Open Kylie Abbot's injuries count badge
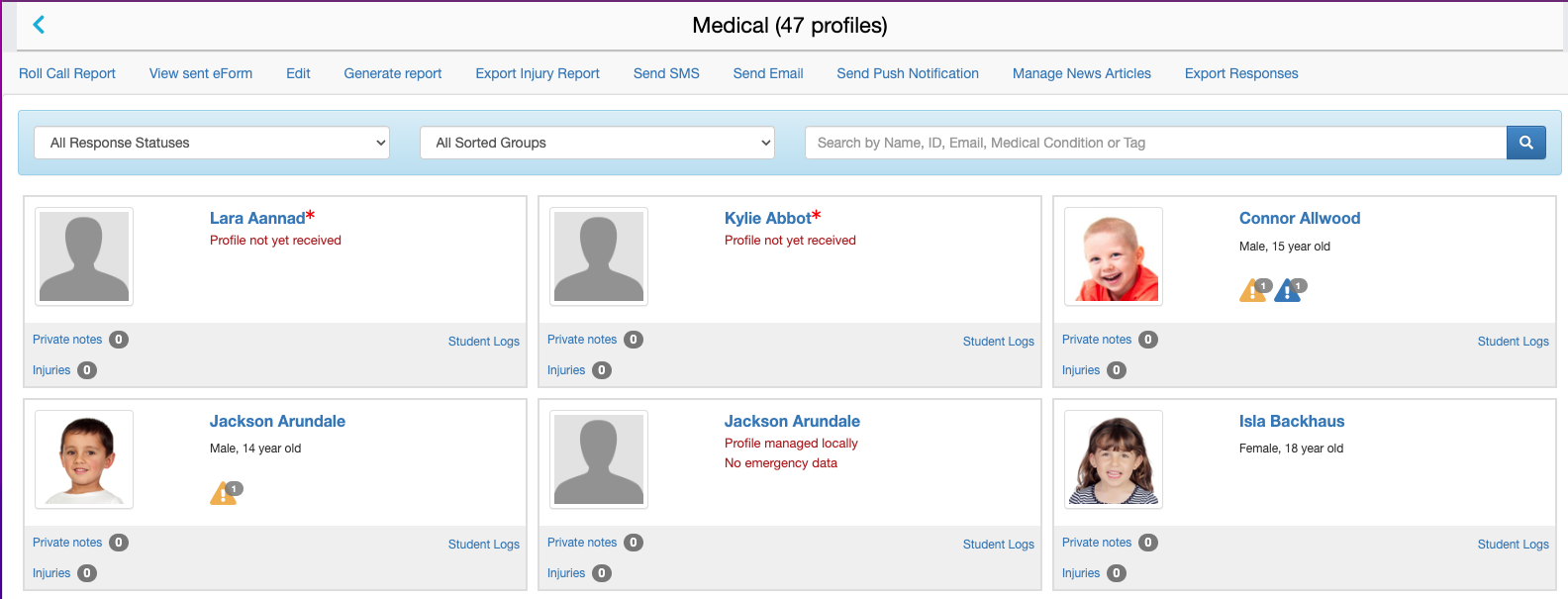1568x599 pixels. click(602, 370)
